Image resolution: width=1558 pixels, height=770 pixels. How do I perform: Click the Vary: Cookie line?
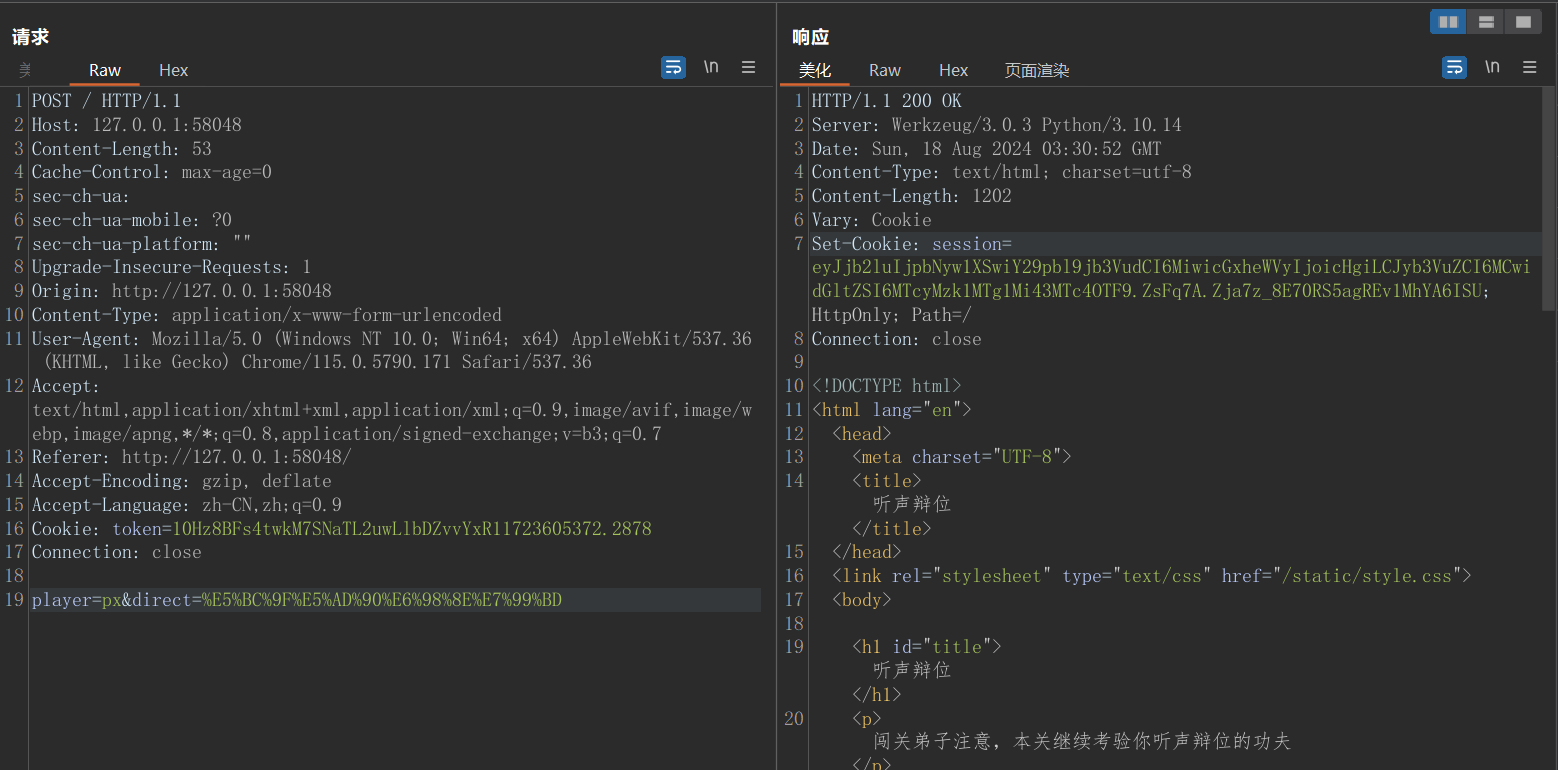[871, 220]
